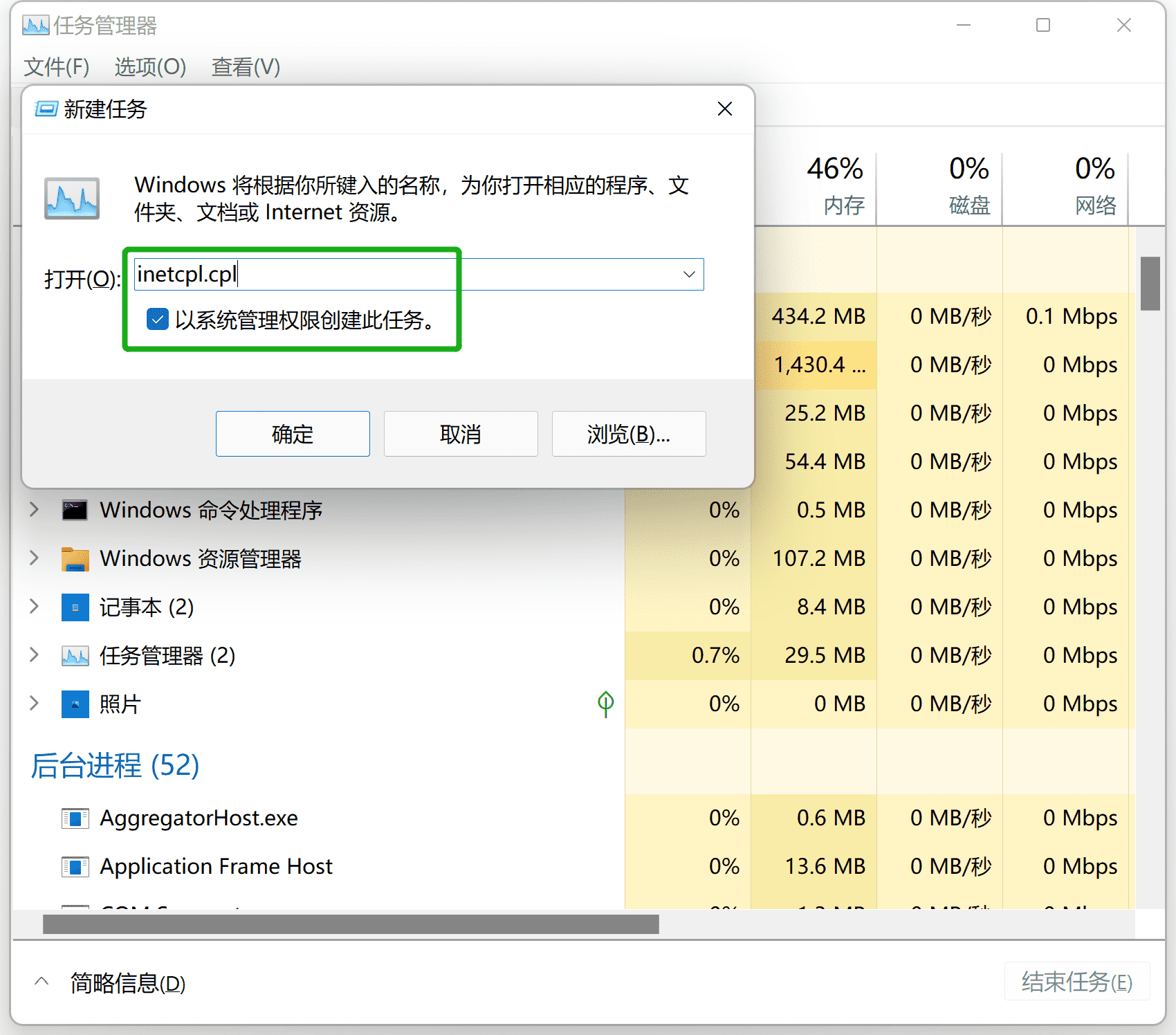Click the 记事本 Notepad icon
1176x1035 pixels.
(x=75, y=607)
